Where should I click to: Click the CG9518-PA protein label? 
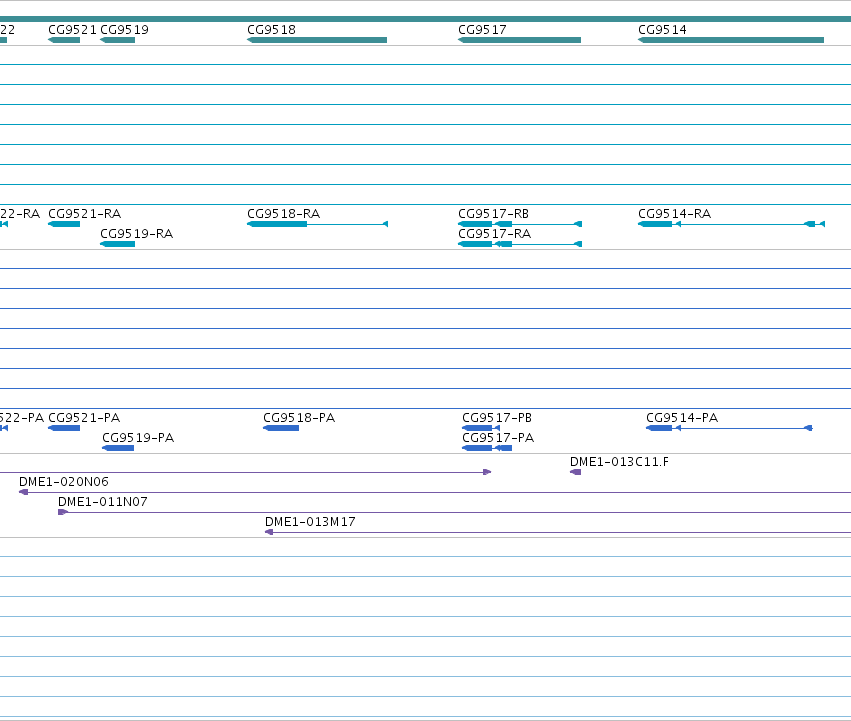click(x=299, y=418)
